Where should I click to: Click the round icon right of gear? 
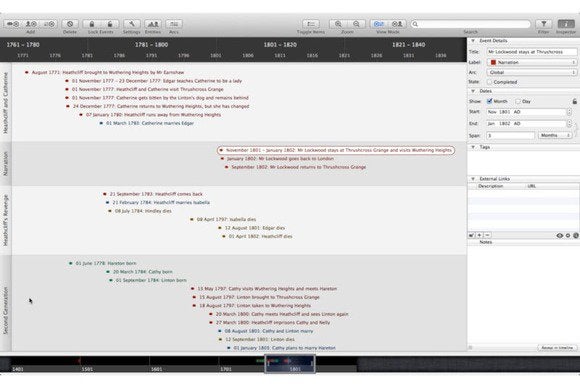click(576, 235)
